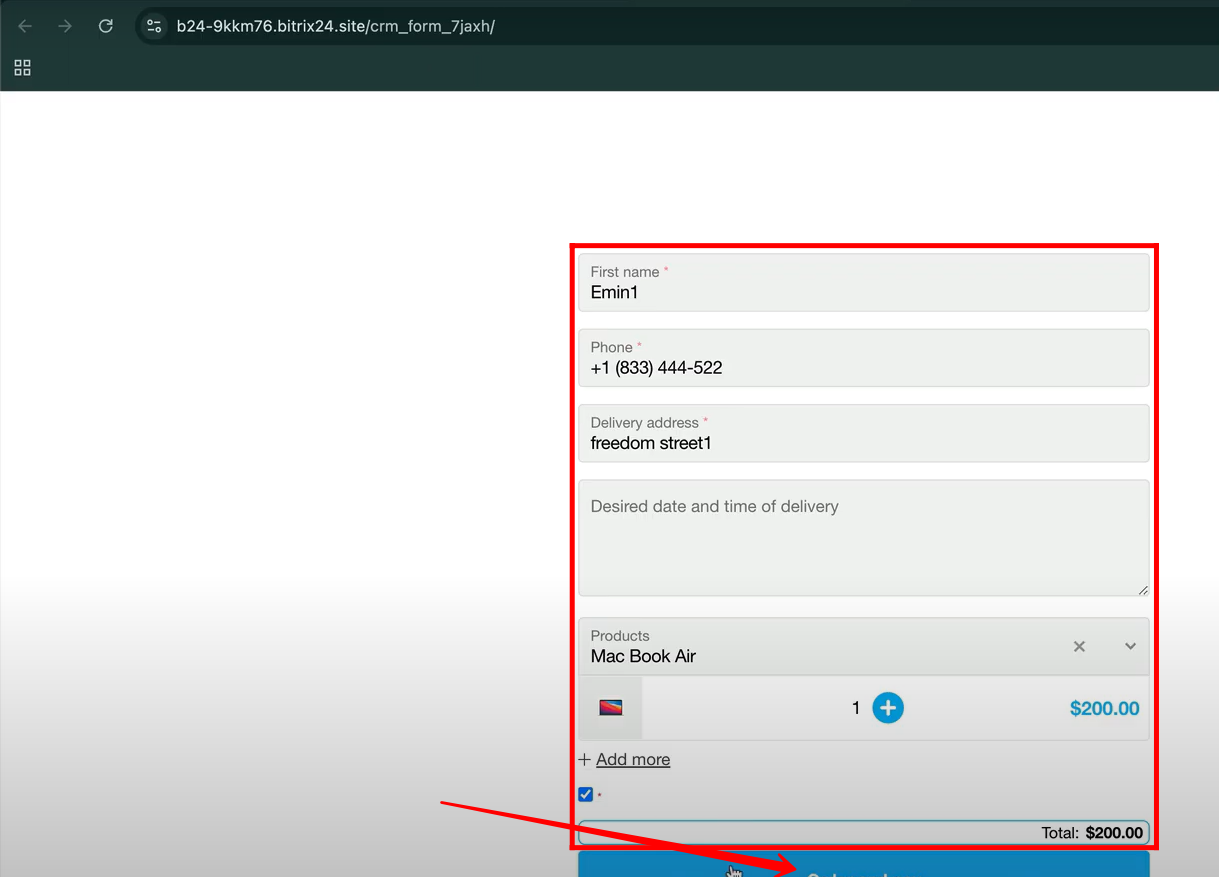Click the browser forward arrow
Screen dimensions: 1219x877
coord(65,26)
